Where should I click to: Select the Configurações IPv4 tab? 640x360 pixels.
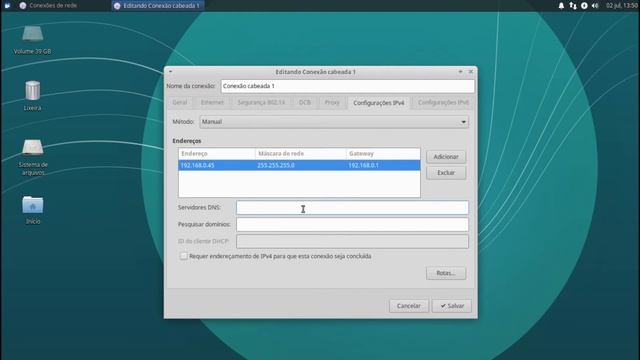coord(379,102)
